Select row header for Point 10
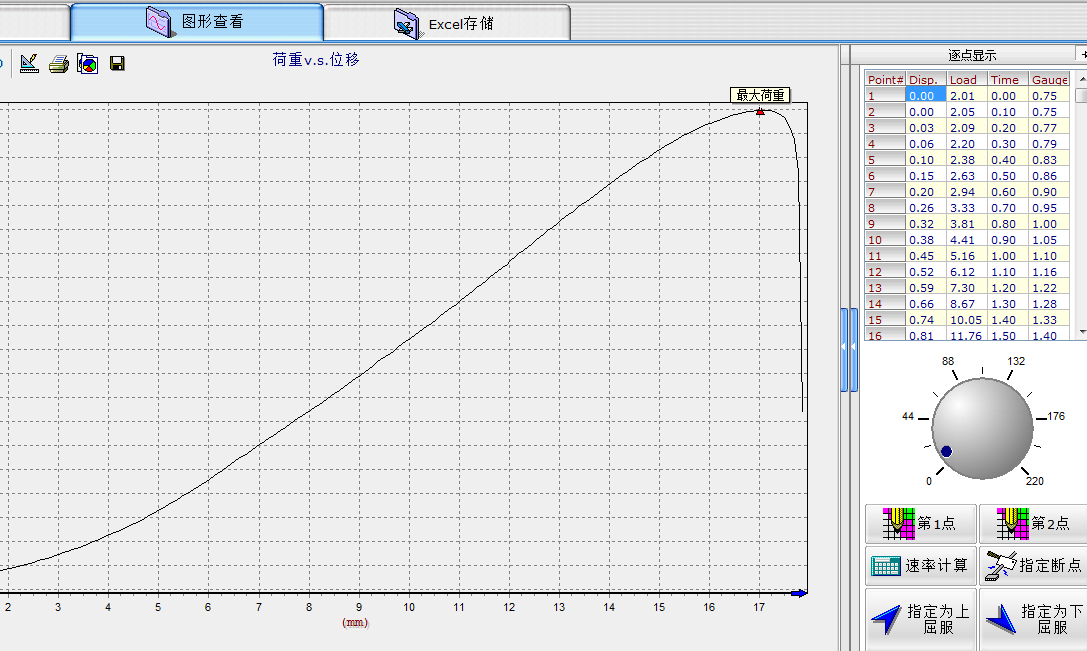Screen dimensions: 1087x651 point(885,239)
